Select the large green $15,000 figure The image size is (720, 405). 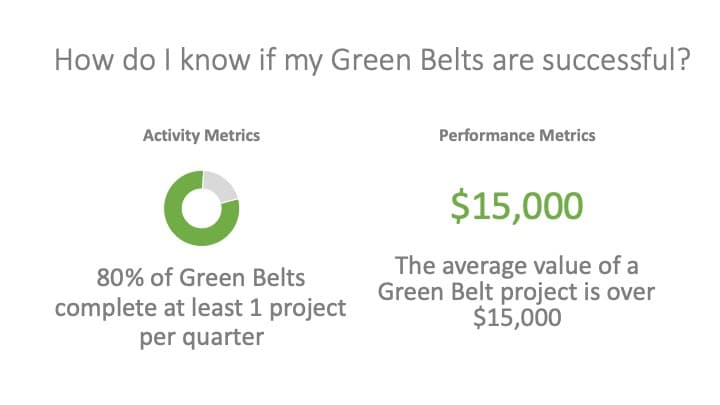pyautogui.click(x=517, y=207)
